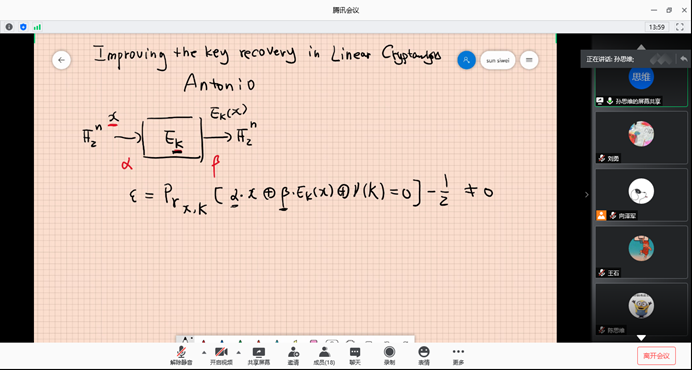Open the Share Screen (共享屏幕) option
The width and height of the screenshot is (692, 370).
click(x=259, y=356)
